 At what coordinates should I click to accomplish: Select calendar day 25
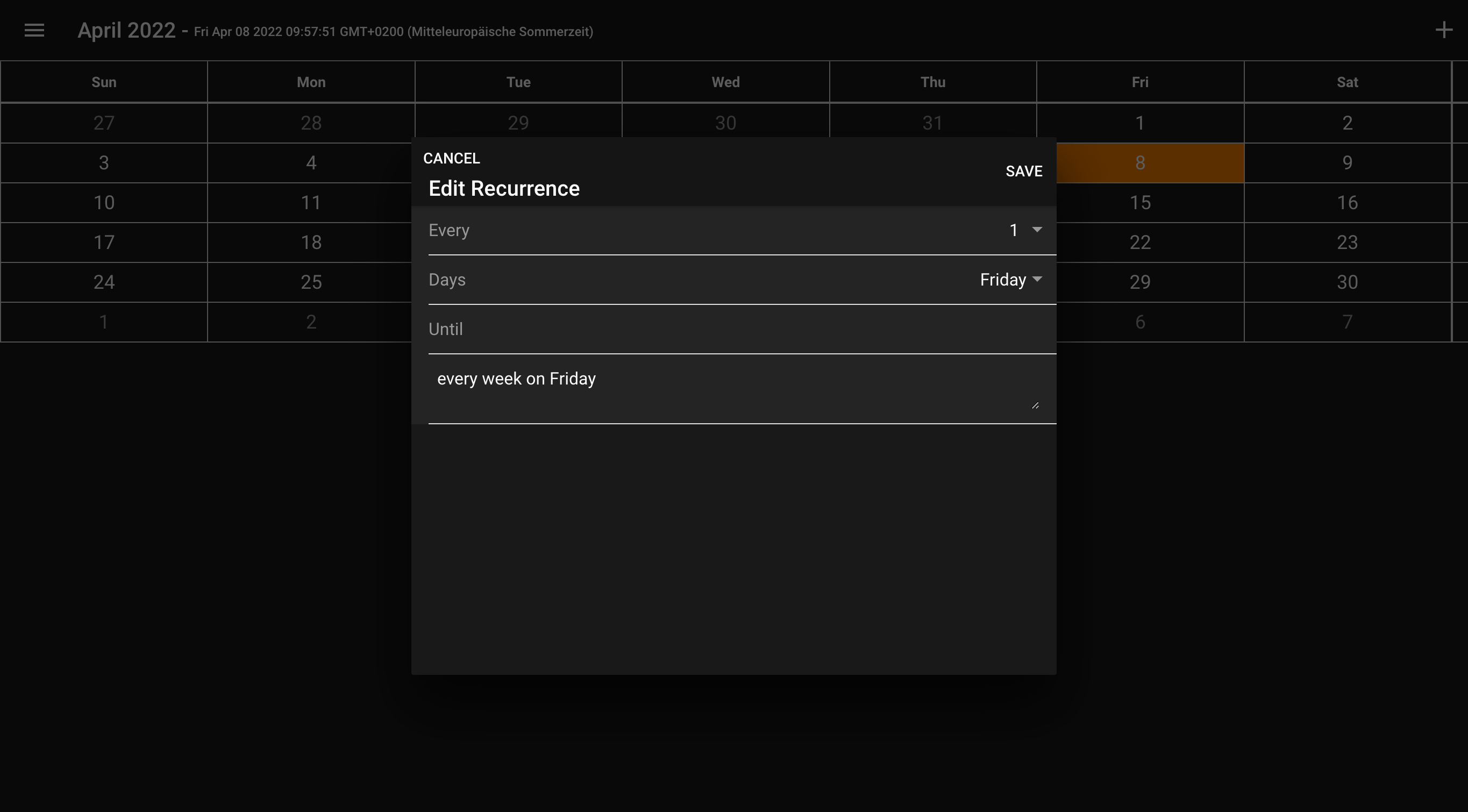click(x=311, y=282)
